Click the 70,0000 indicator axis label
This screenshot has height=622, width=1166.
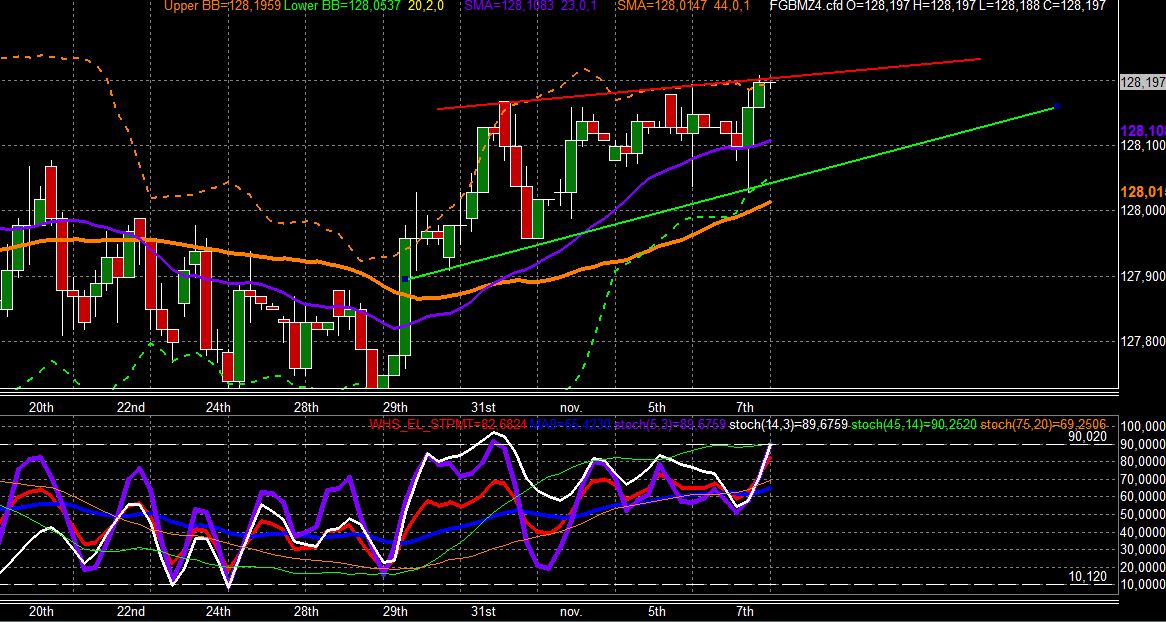click(1142, 479)
